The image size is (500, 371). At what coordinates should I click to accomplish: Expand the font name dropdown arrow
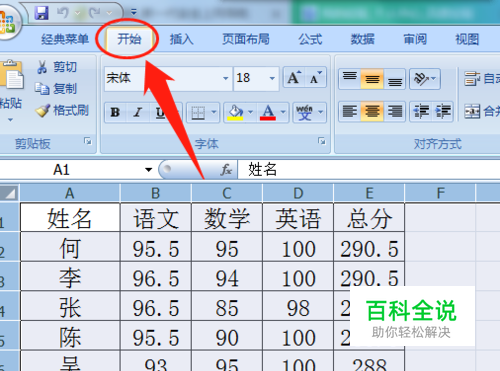[x=226, y=78]
